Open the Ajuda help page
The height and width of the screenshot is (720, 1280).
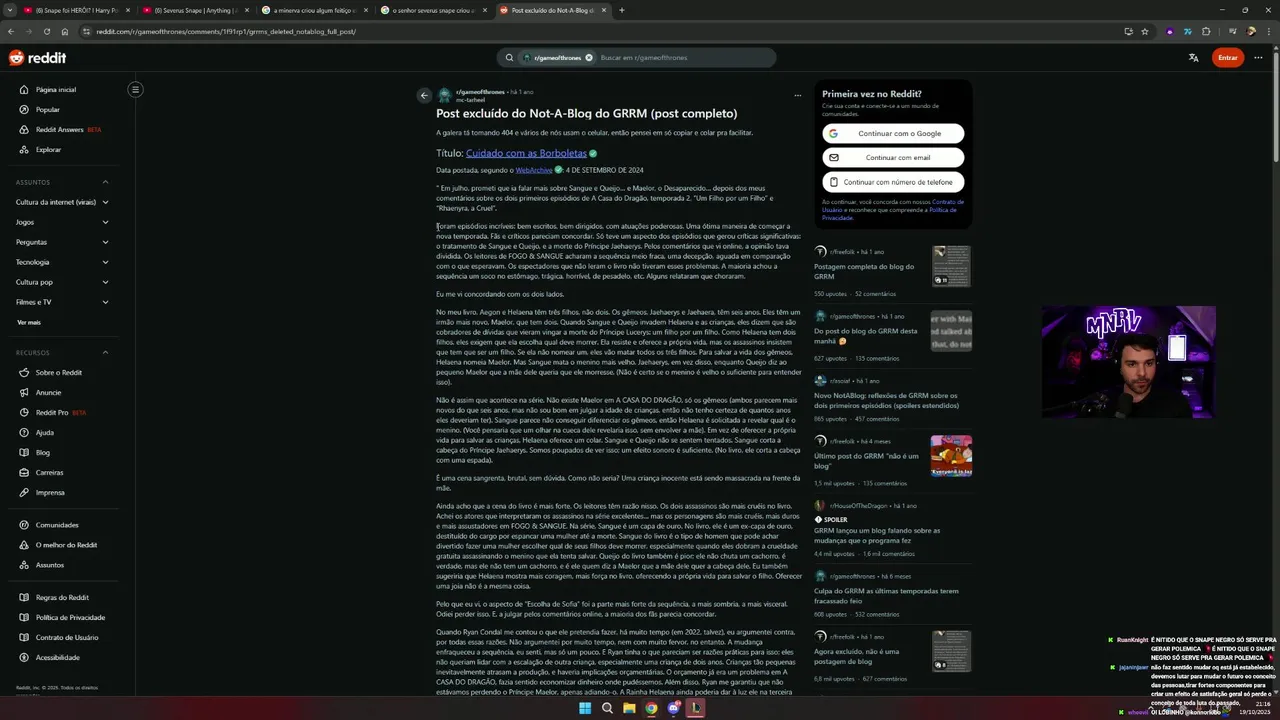tap(44, 433)
